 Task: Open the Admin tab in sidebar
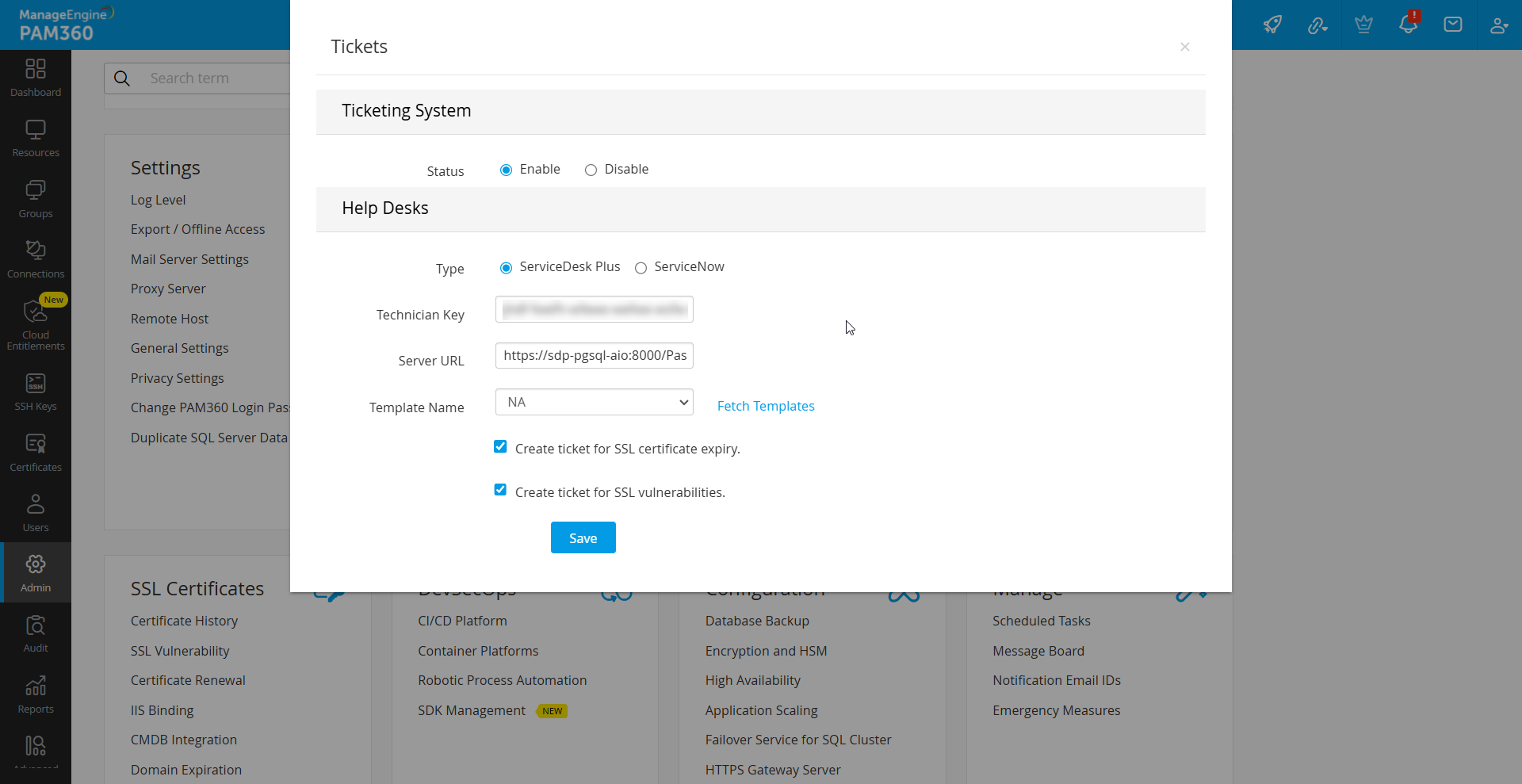36,572
